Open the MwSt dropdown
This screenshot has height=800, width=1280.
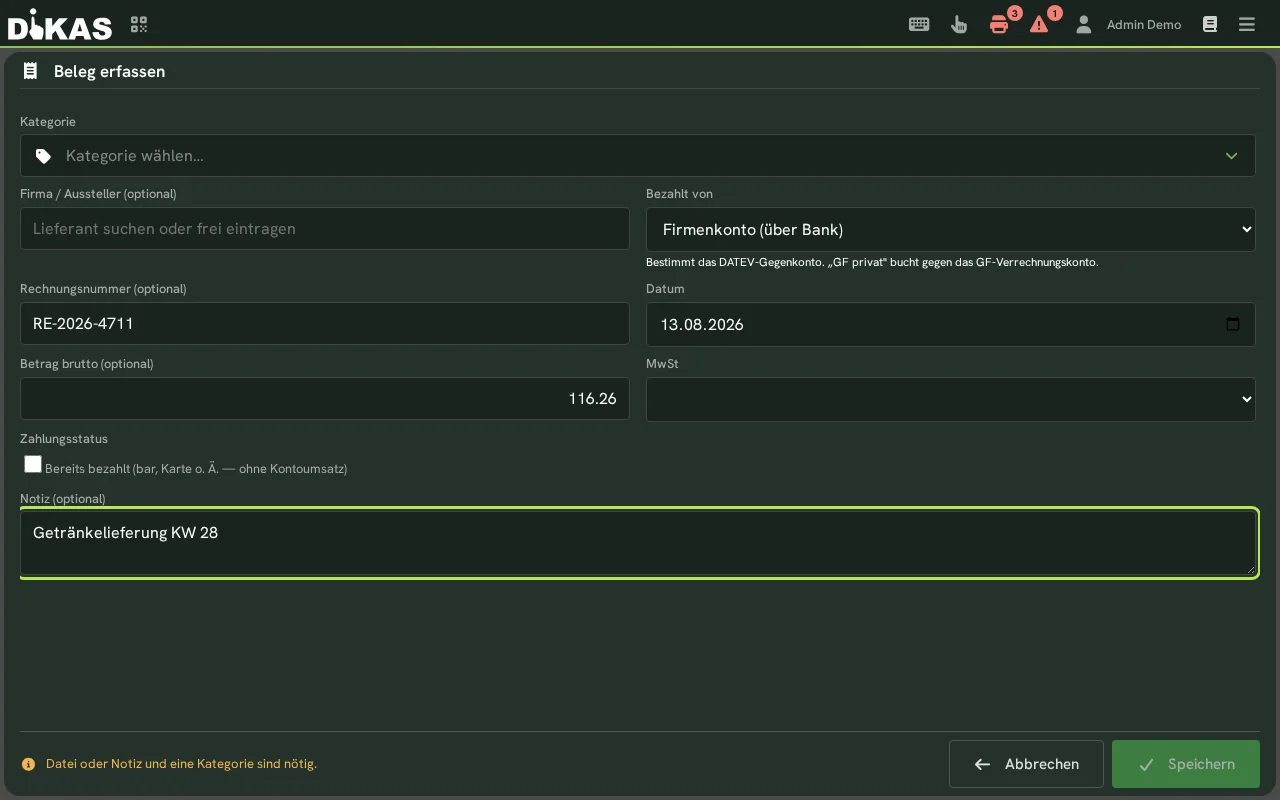pos(951,399)
